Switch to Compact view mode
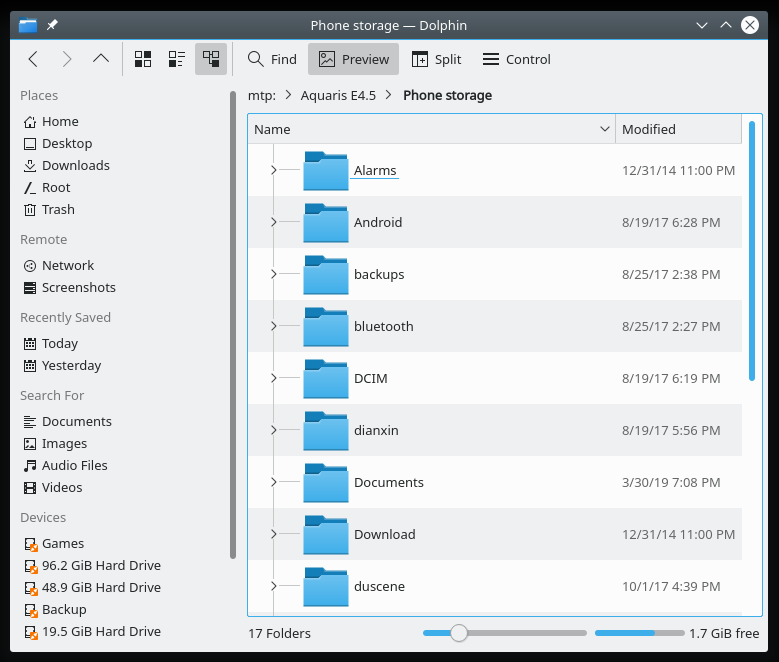 (177, 59)
